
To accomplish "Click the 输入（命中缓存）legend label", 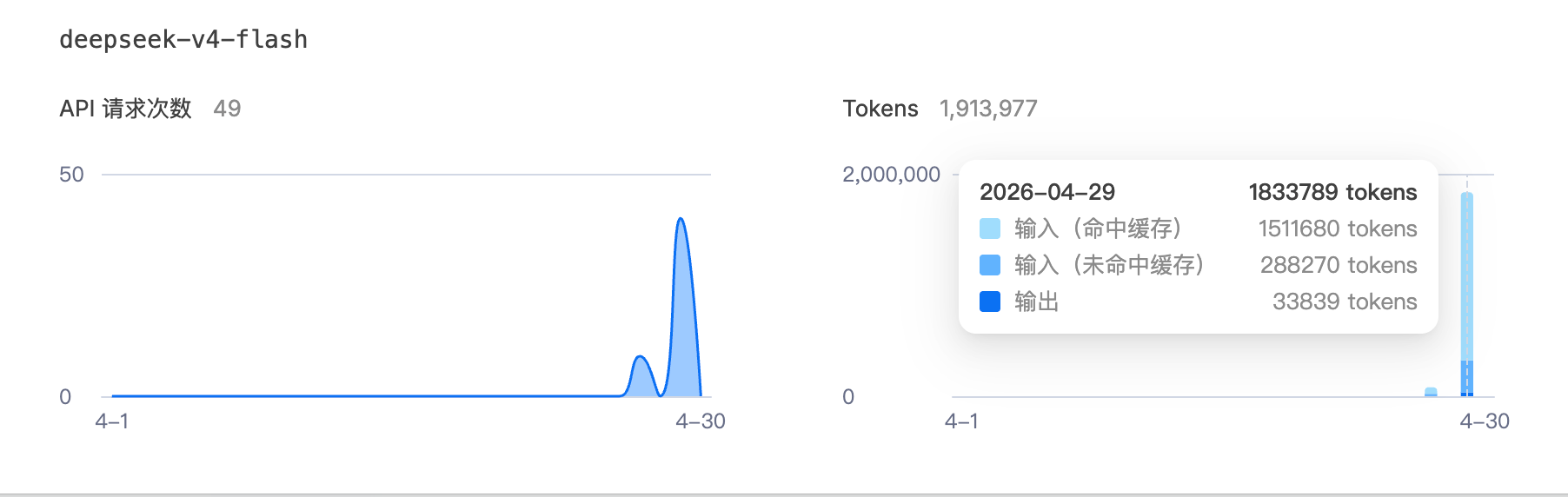I will click(1099, 229).
